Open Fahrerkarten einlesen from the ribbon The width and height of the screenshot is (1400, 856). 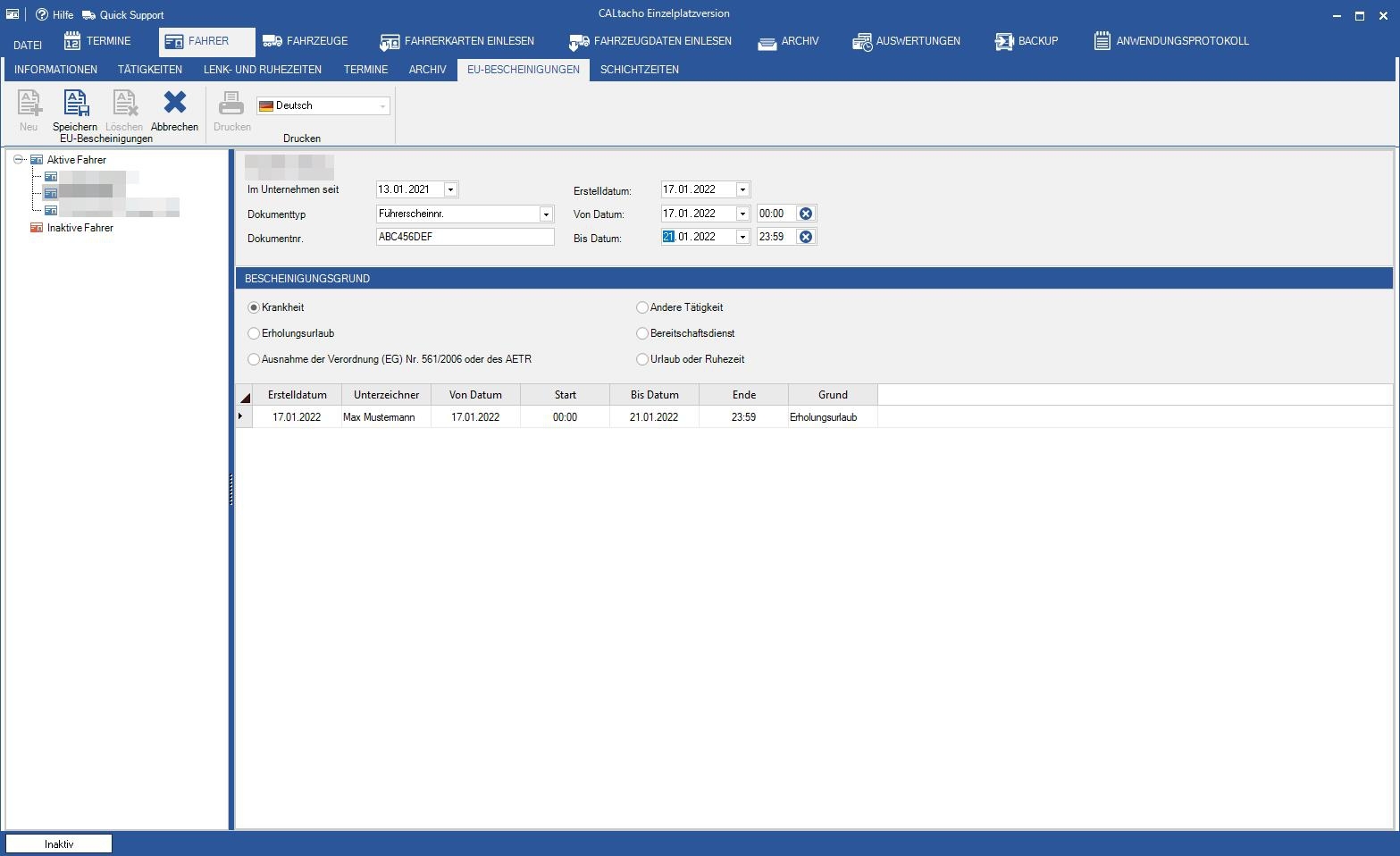457,41
